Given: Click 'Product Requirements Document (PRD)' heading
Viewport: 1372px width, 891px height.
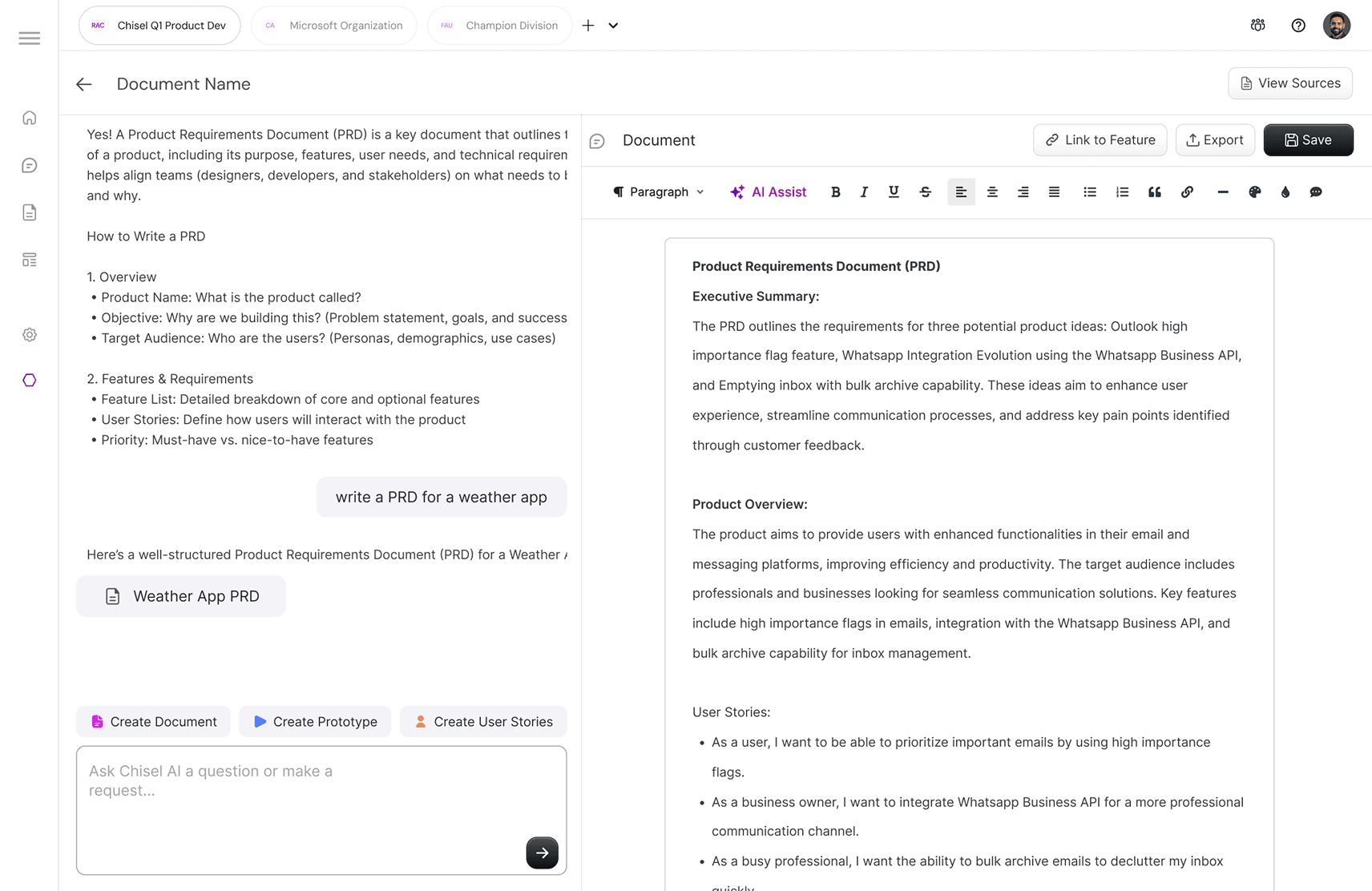Looking at the screenshot, I should point(816,266).
